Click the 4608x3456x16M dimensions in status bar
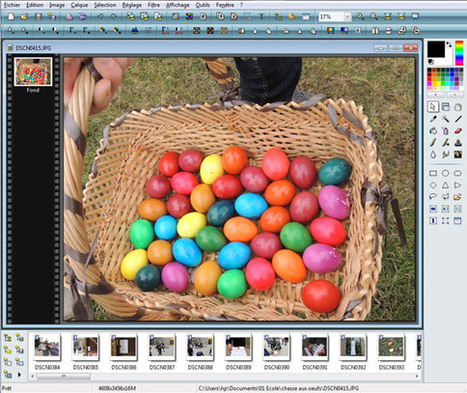The height and width of the screenshot is (393, 467). tap(117, 388)
